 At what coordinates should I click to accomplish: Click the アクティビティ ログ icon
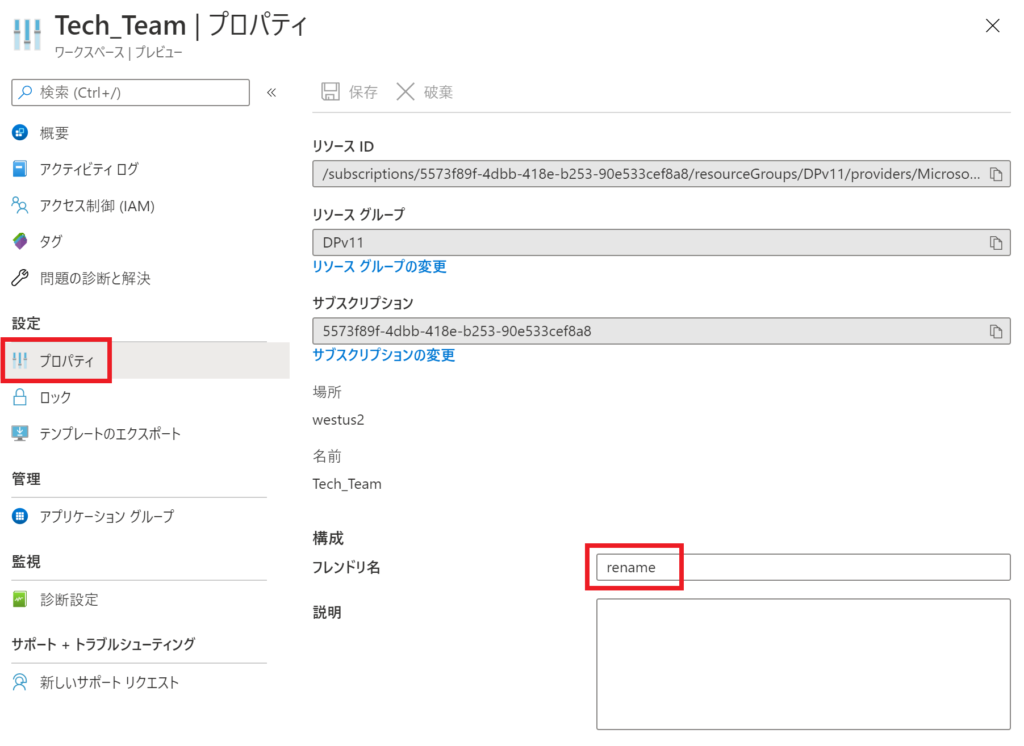point(20,169)
